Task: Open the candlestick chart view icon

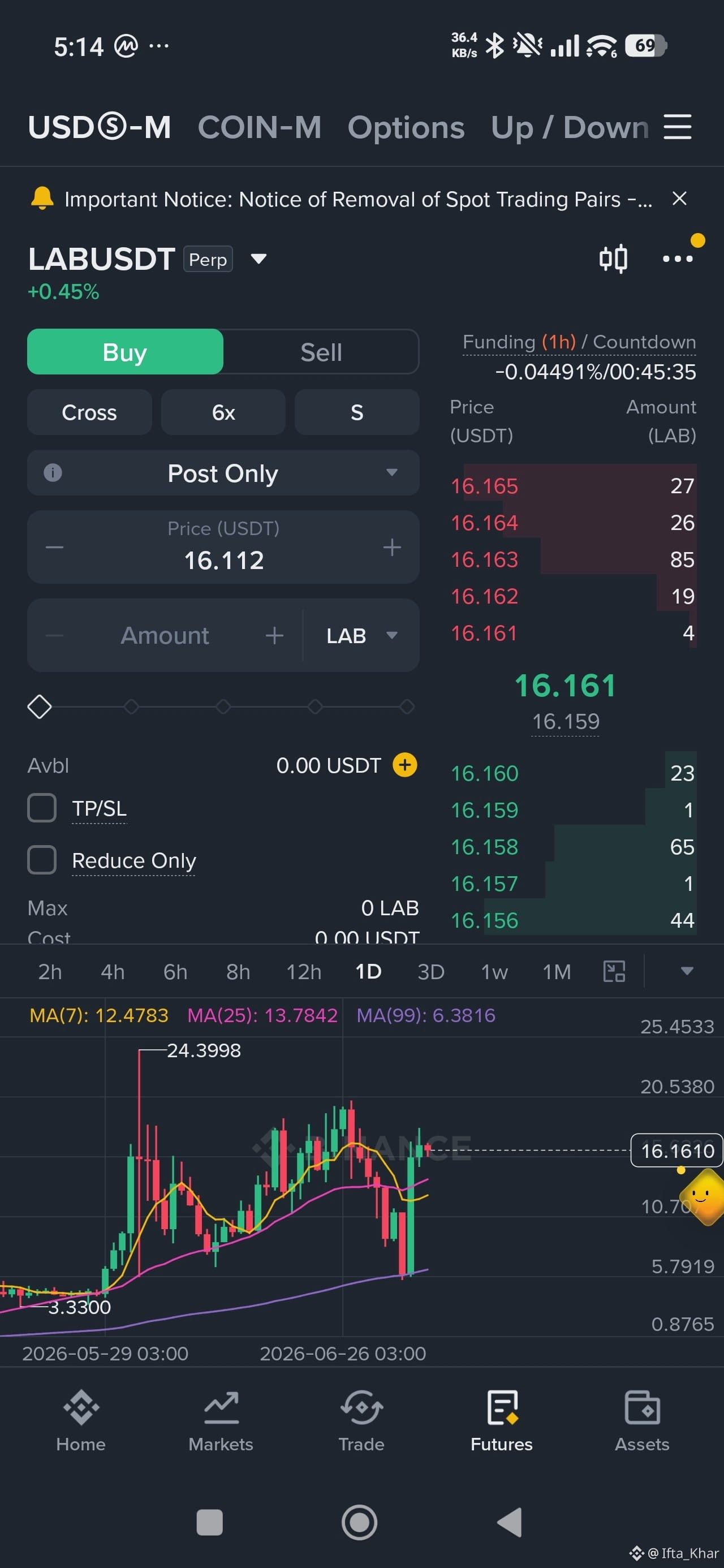Action: click(x=613, y=259)
